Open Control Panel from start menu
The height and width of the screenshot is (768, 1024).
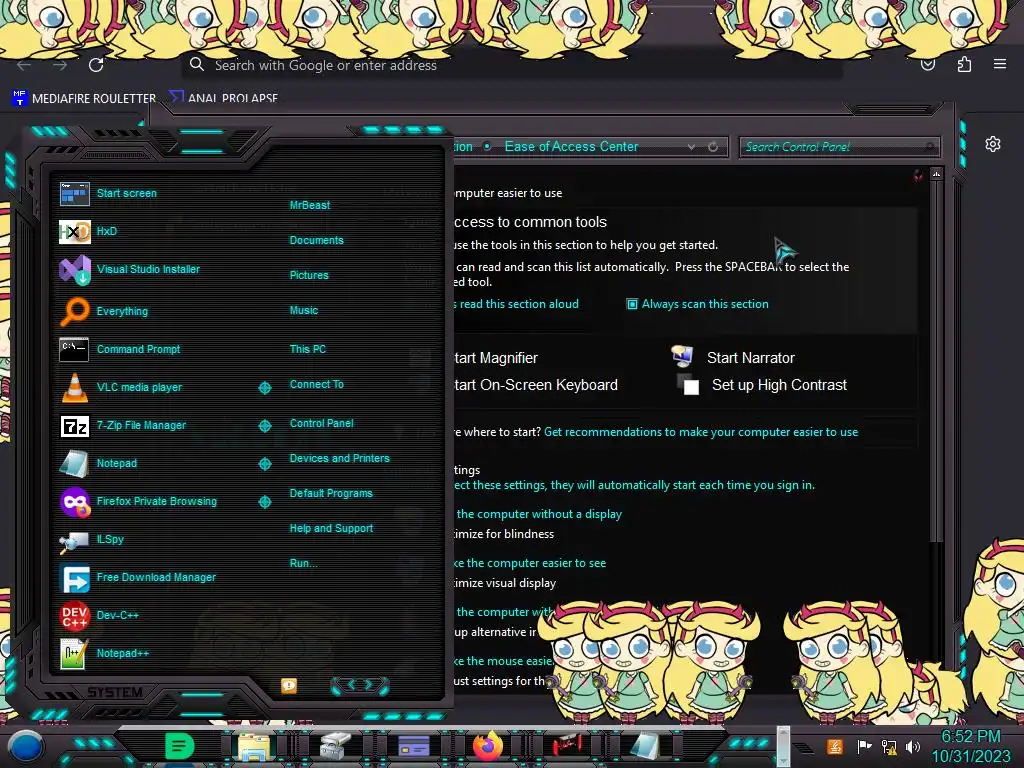point(321,423)
